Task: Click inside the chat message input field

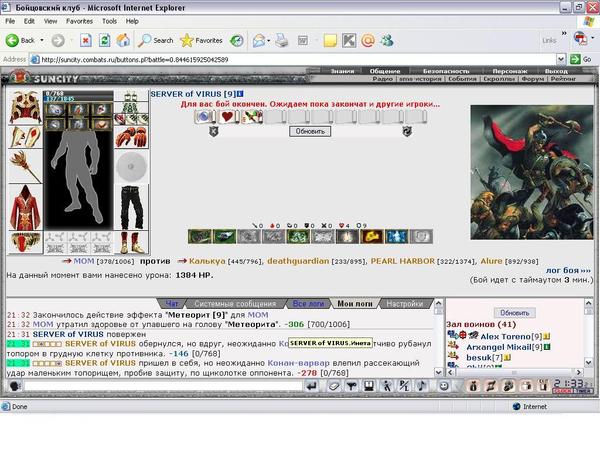Action: [x=163, y=386]
